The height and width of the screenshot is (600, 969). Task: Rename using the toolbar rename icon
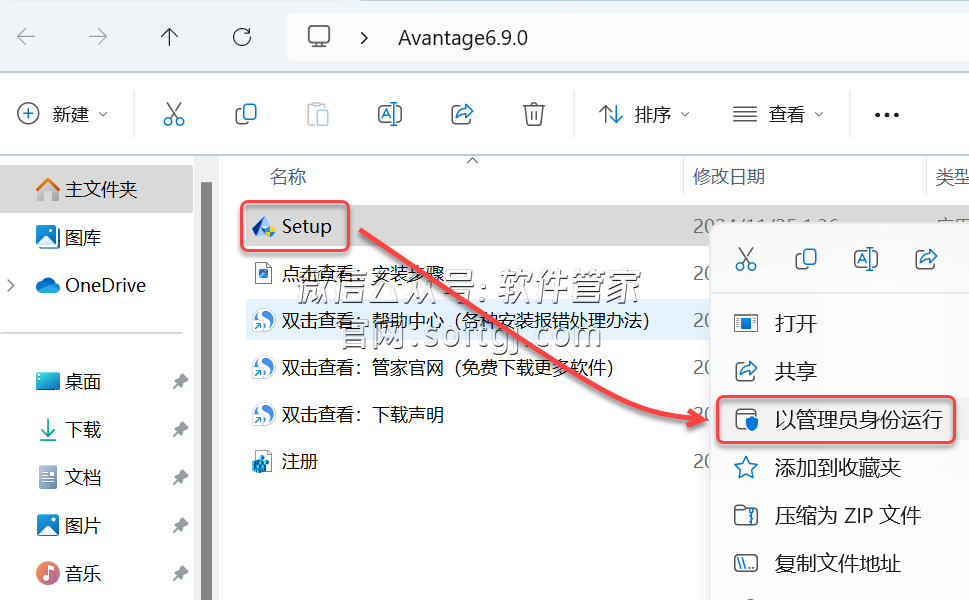coord(390,114)
